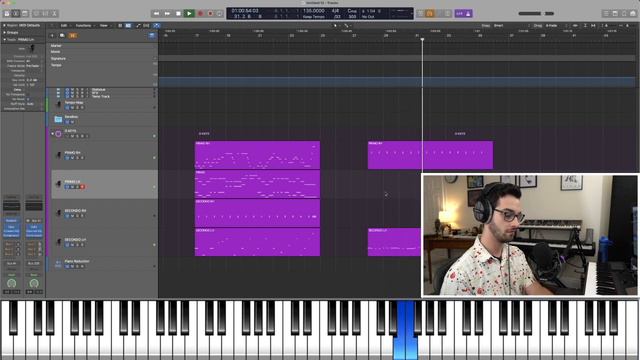Expand the Region MIDI Defaults disclosure triangle
Viewport: 640px width, 360px height.
point(4,25)
